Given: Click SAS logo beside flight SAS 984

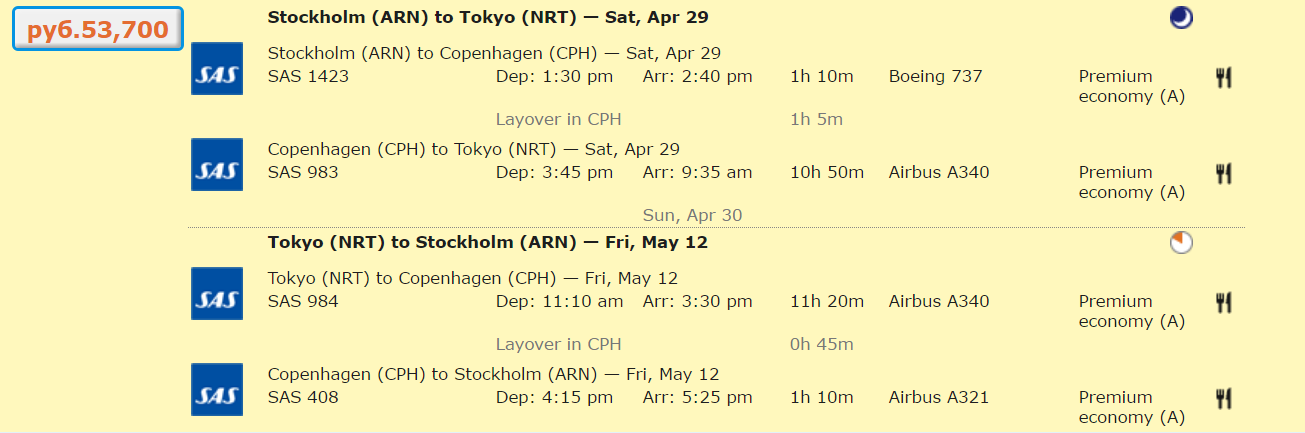Looking at the screenshot, I should coord(217,294).
